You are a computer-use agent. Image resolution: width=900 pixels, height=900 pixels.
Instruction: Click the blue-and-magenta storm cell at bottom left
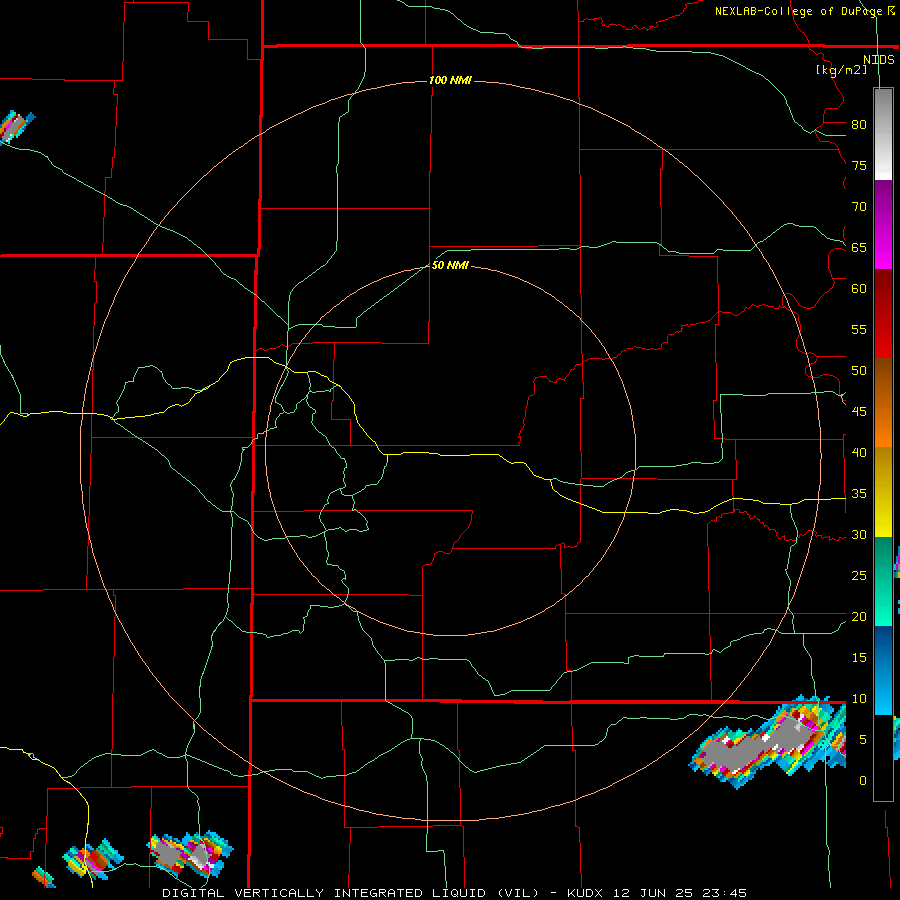(93, 859)
